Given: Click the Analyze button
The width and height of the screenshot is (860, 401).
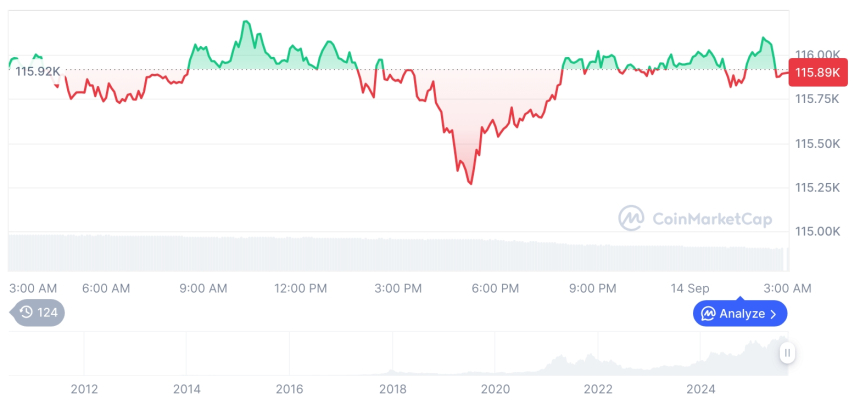Looking at the screenshot, I should click(x=741, y=313).
